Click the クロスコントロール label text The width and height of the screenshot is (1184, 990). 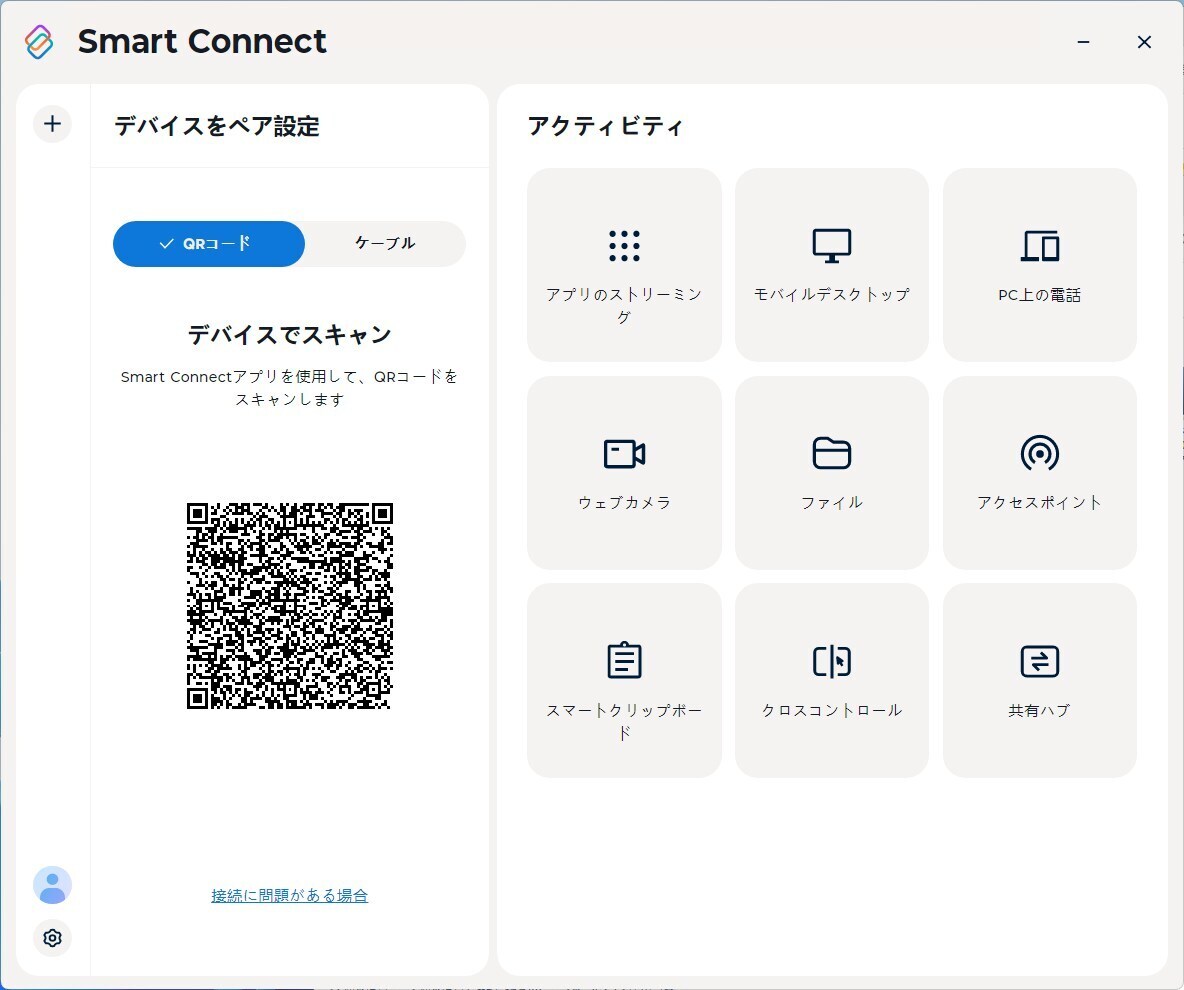point(832,710)
